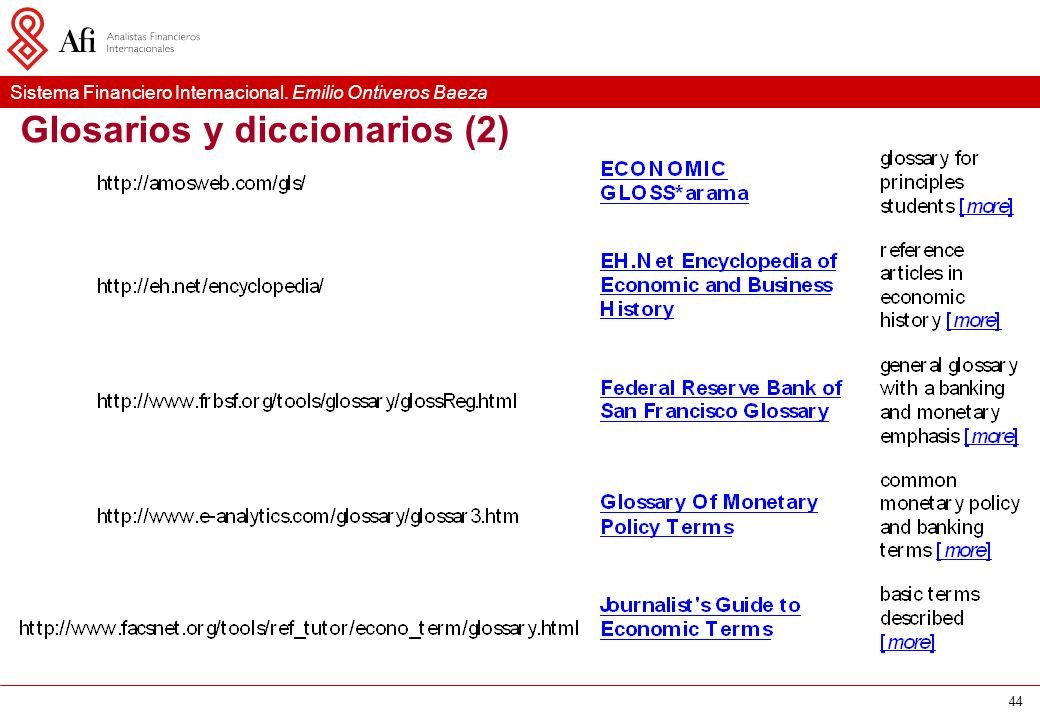Click the description 'common monetary policy and banking'
The height and width of the screenshot is (720, 1040).
[x=950, y=504]
